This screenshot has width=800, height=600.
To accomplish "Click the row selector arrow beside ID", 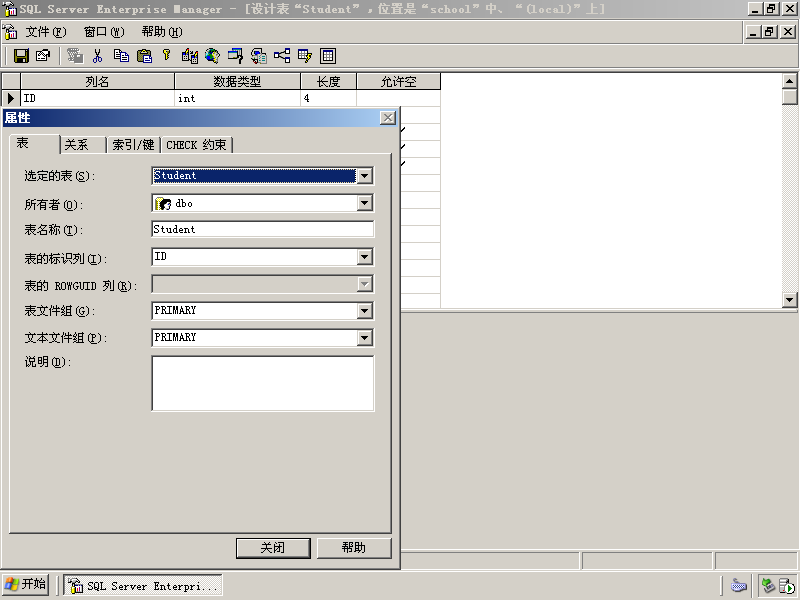I will 11,98.
